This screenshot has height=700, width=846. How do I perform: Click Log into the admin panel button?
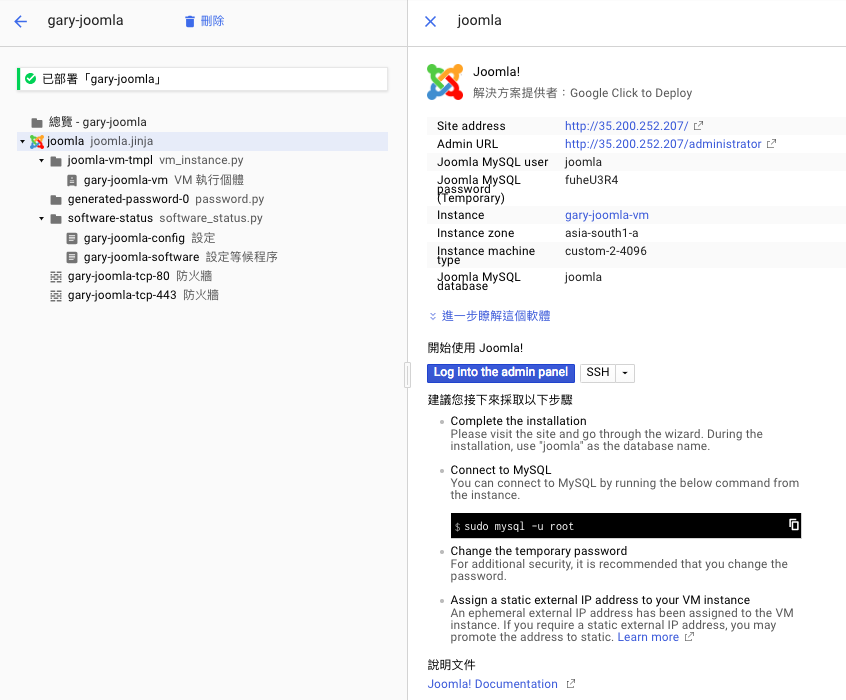501,373
